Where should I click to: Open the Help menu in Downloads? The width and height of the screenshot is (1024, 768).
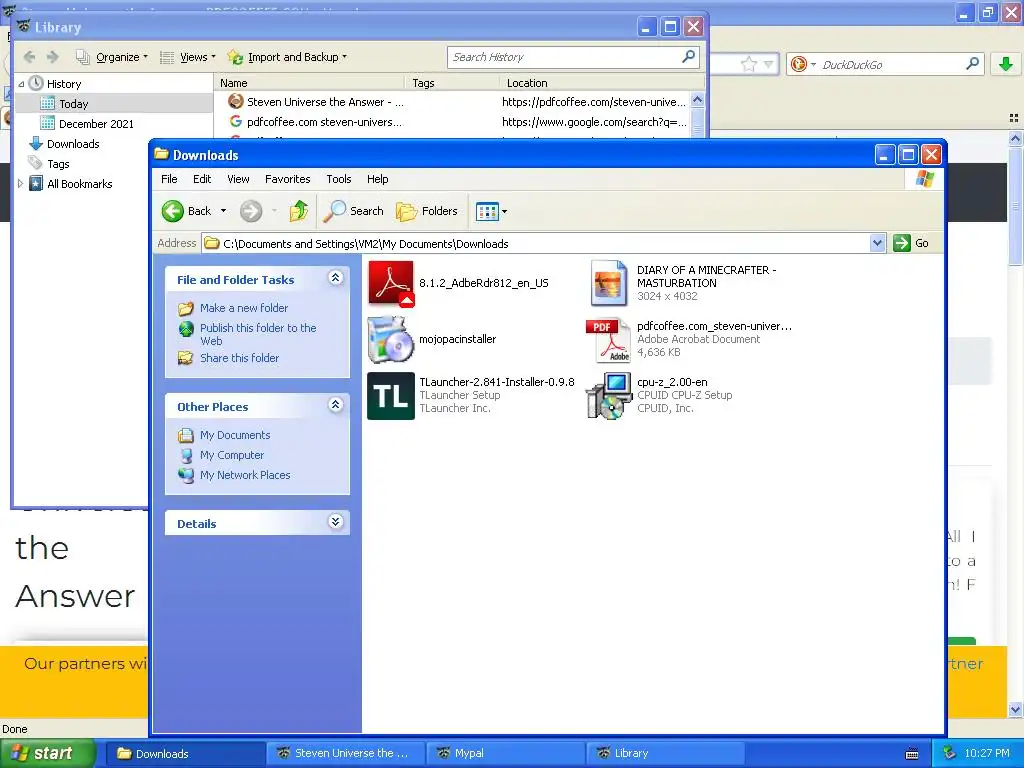377,179
